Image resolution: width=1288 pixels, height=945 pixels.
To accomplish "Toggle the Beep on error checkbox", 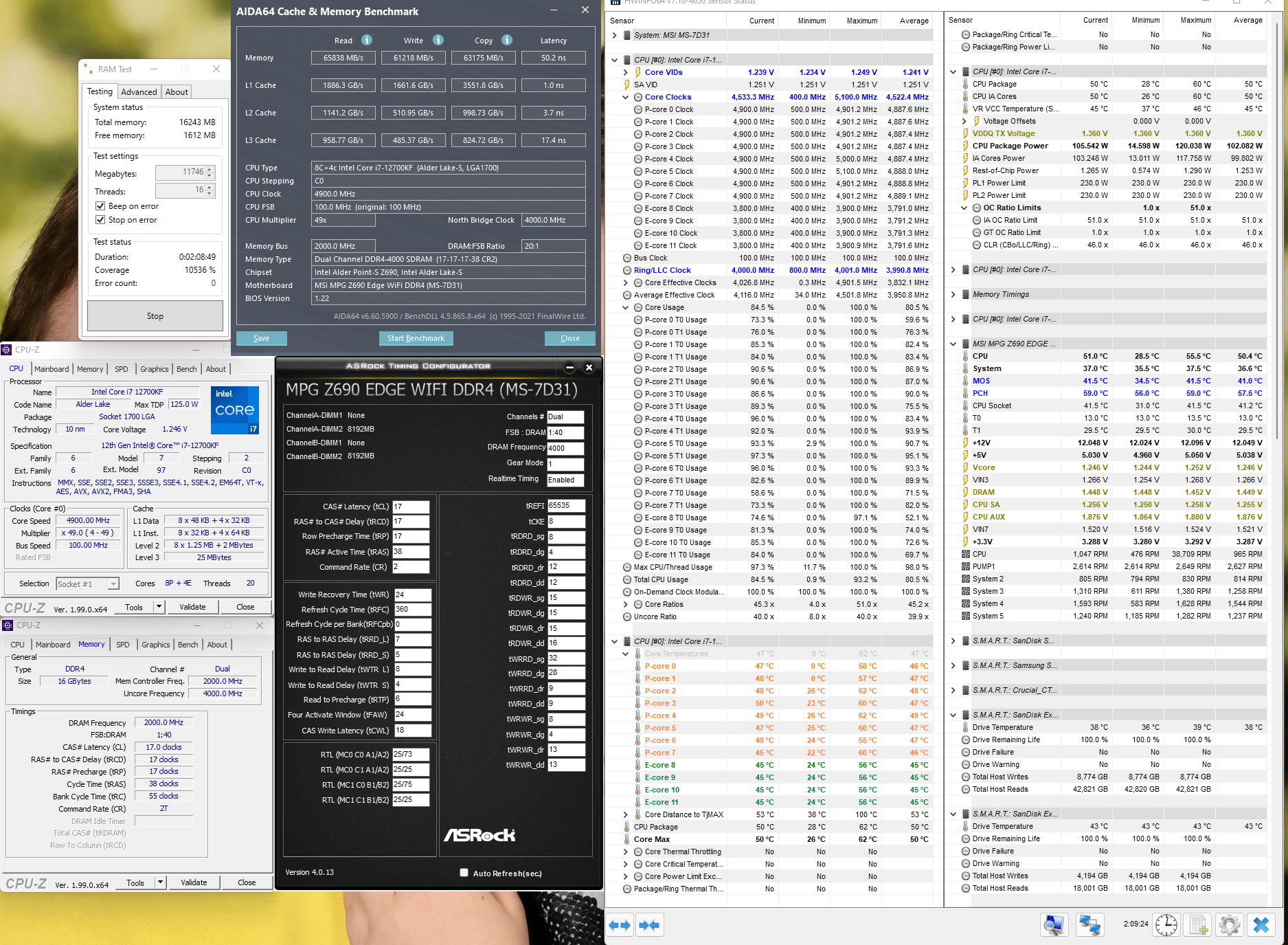I will pyautogui.click(x=100, y=206).
